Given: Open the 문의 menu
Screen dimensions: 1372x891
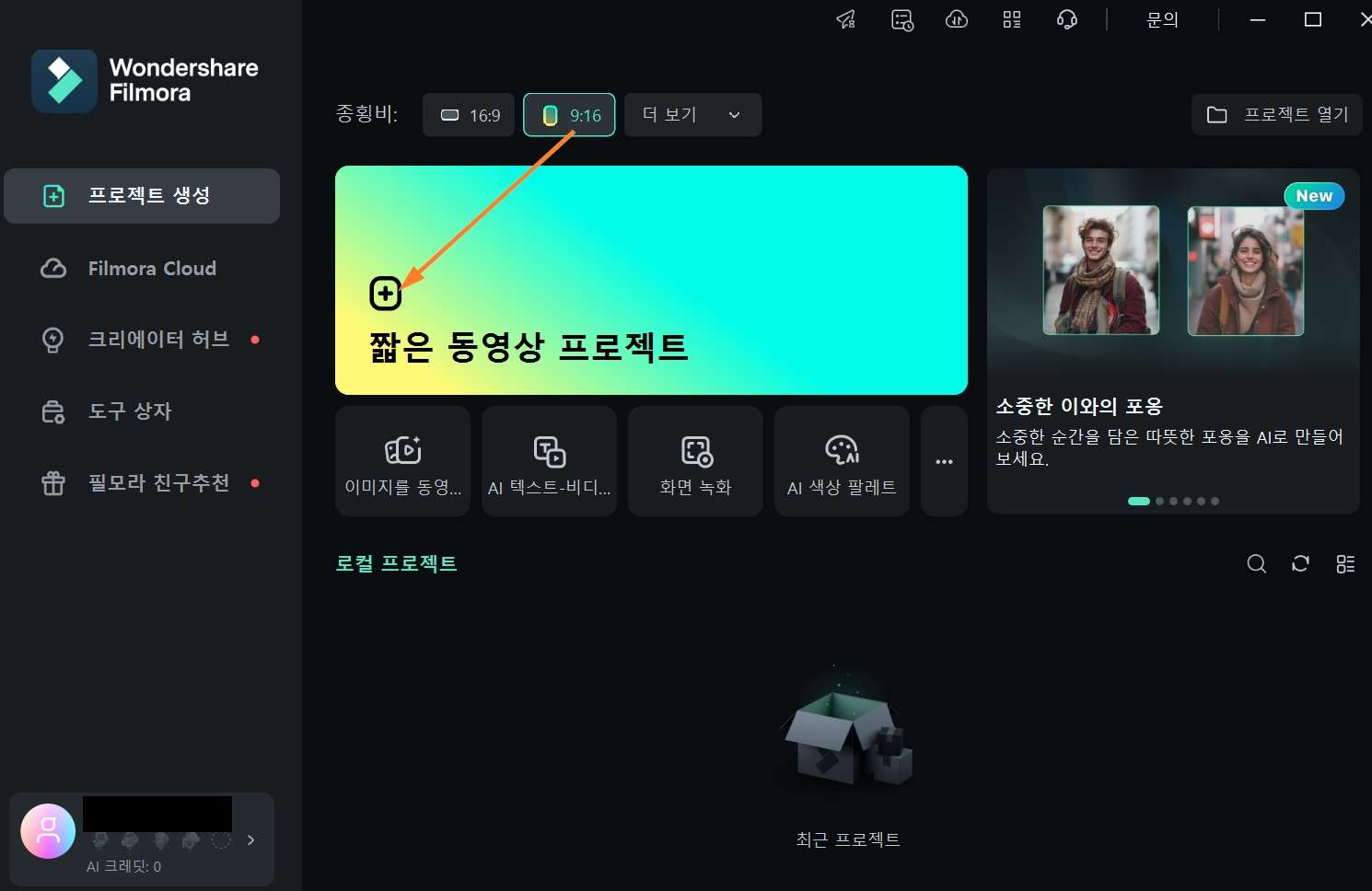Looking at the screenshot, I should pos(1162,19).
